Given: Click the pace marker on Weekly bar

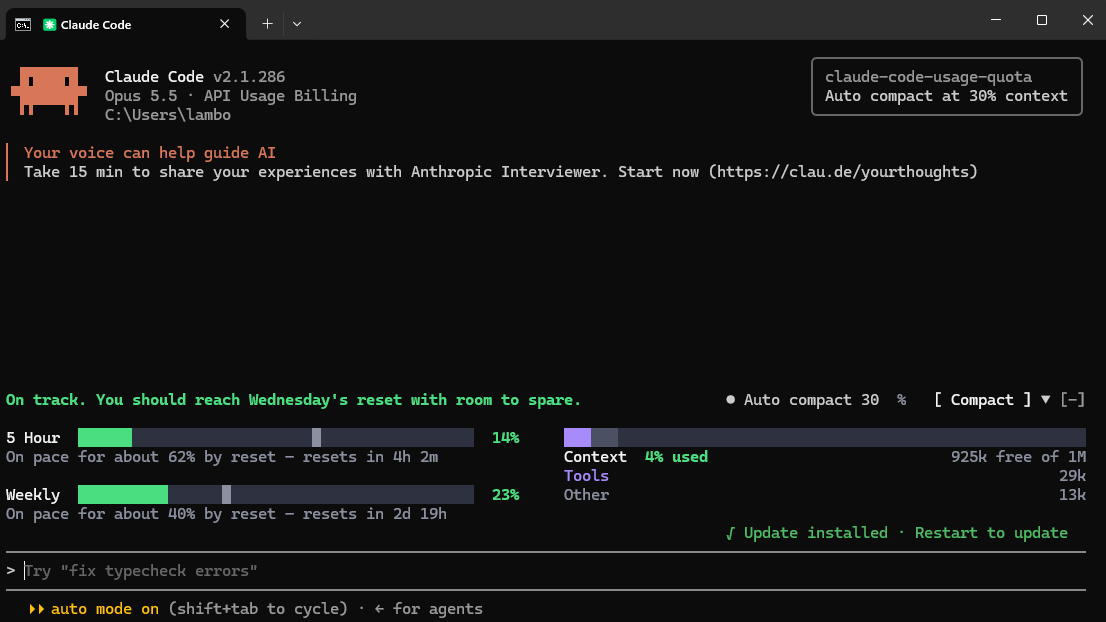Looking at the screenshot, I should [226, 494].
